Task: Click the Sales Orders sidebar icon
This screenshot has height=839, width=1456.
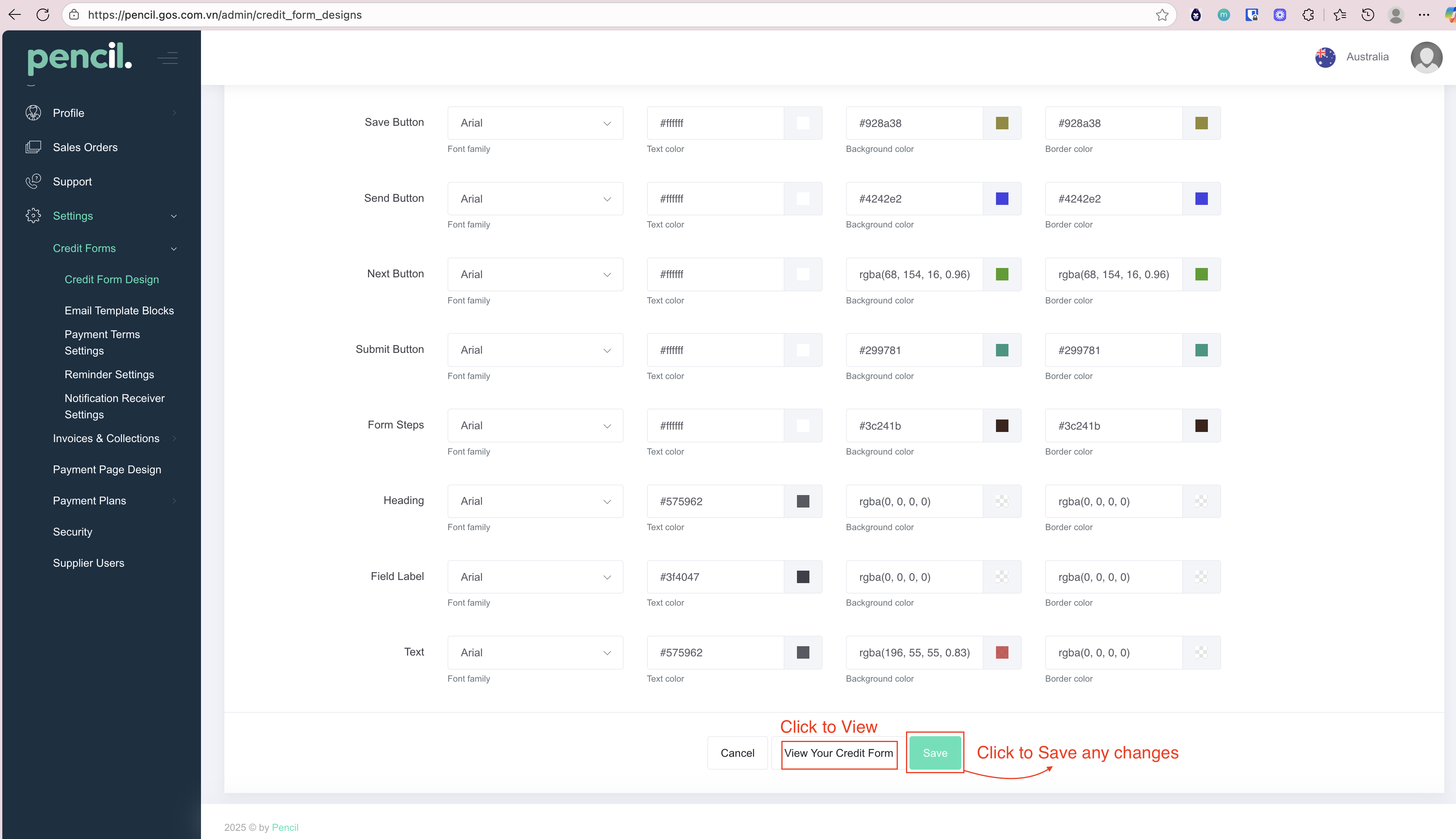Action: (33, 147)
